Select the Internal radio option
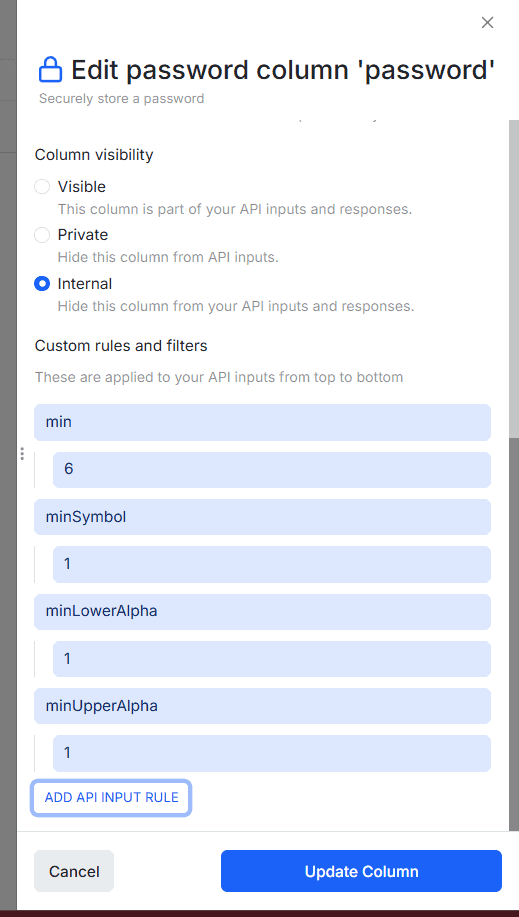The width and height of the screenshot is (519, 917). tap(42, 284)
